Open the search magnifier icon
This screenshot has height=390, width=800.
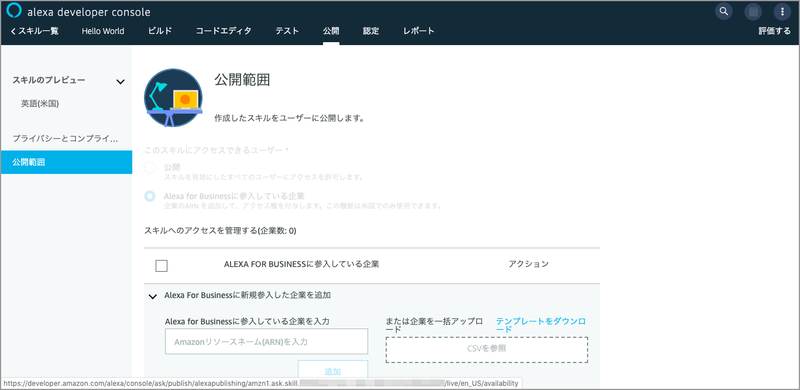(723, 11)
